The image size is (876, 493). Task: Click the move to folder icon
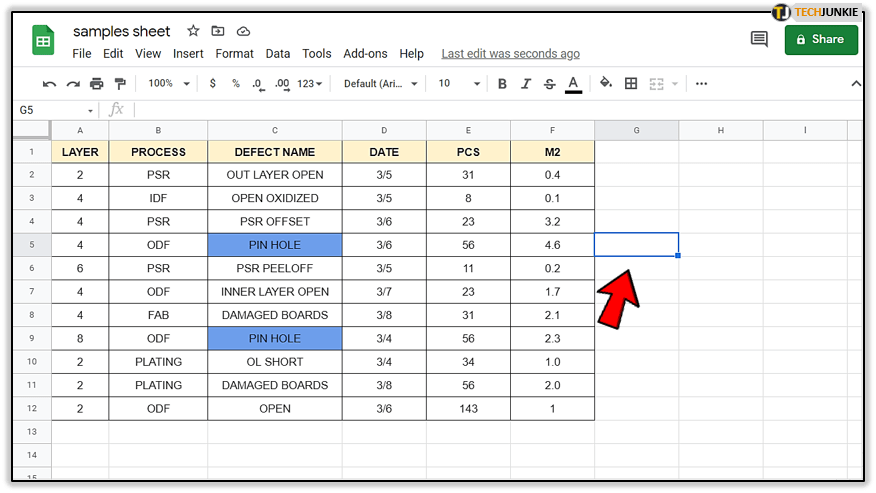click(x=219, y=32)
